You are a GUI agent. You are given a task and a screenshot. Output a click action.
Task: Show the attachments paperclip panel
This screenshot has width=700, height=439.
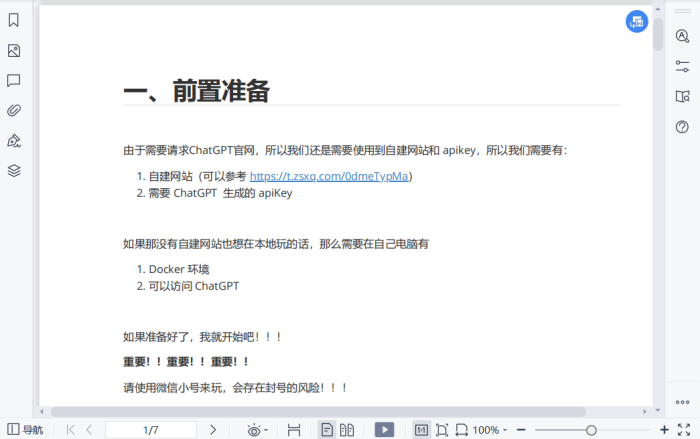coord(14,110)
